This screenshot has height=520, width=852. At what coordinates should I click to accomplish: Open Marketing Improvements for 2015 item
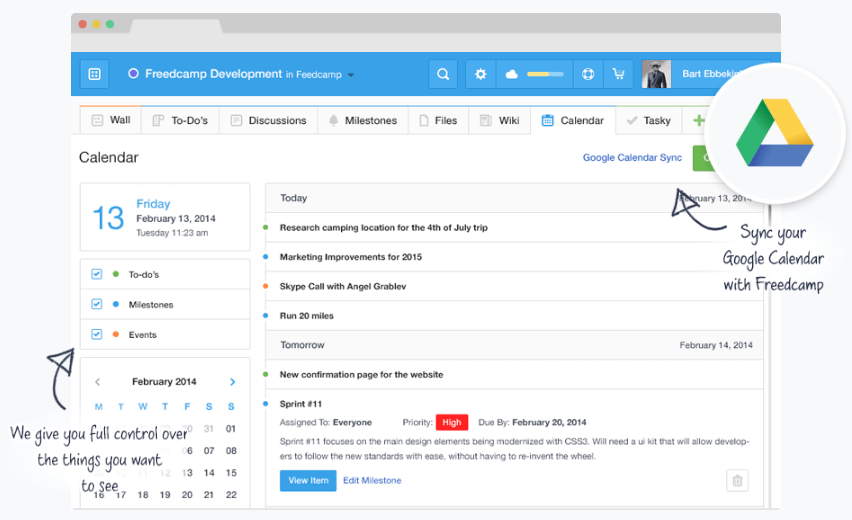tap(350, 257)
